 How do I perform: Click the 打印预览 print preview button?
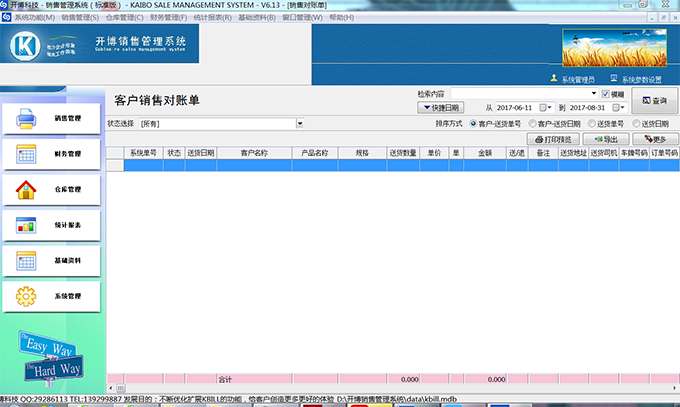(x=553, y=139)
